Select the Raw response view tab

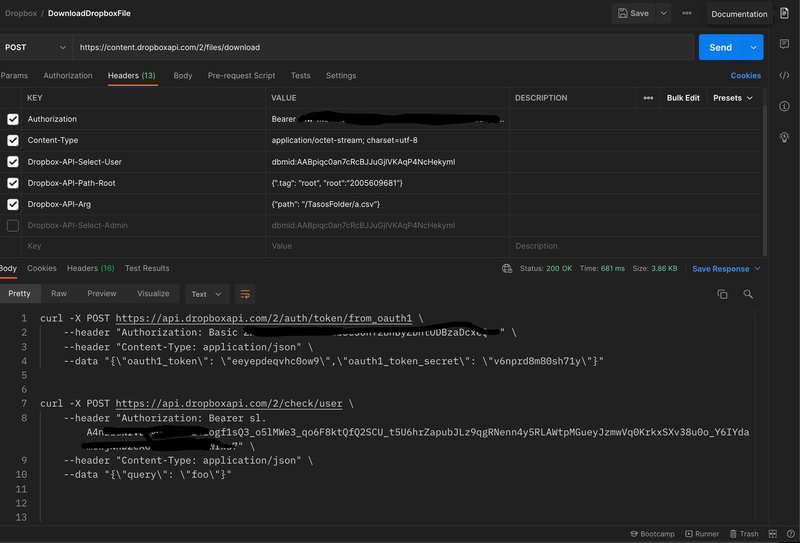pos(59,294)
